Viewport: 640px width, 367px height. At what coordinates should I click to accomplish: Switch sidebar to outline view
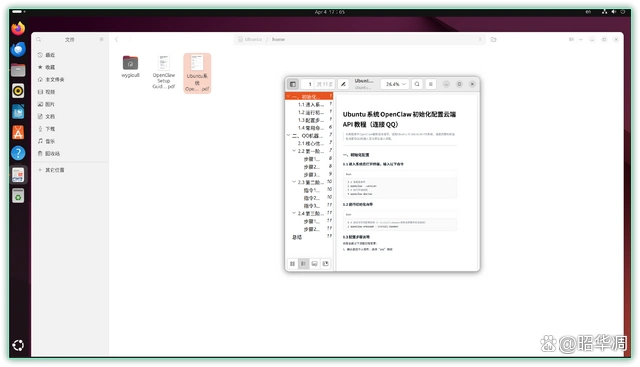[x=303, y=264]
